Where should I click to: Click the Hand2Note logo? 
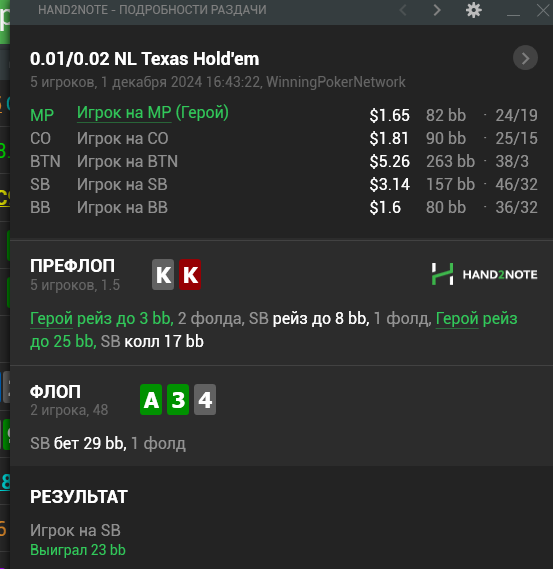pos(484,274)
